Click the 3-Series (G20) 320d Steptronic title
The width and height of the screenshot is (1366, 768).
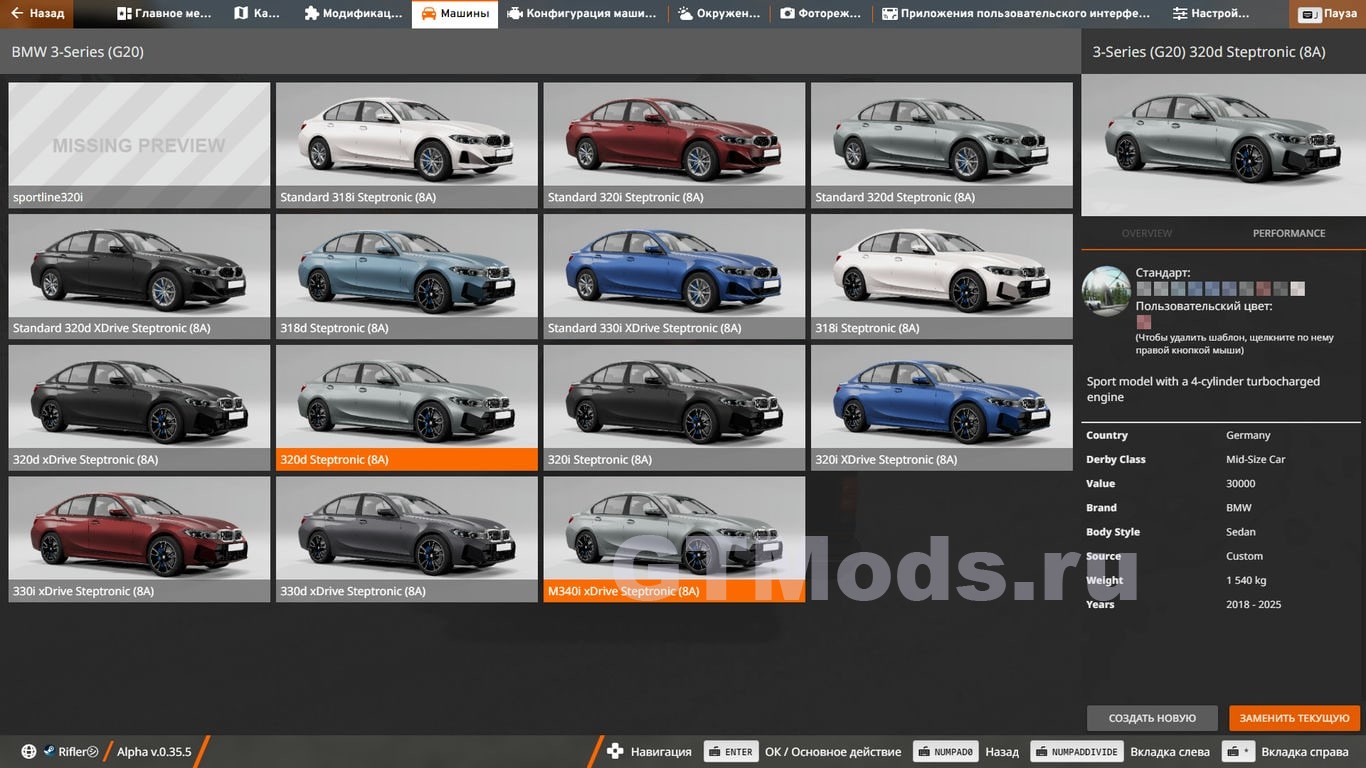(1208, 52)
